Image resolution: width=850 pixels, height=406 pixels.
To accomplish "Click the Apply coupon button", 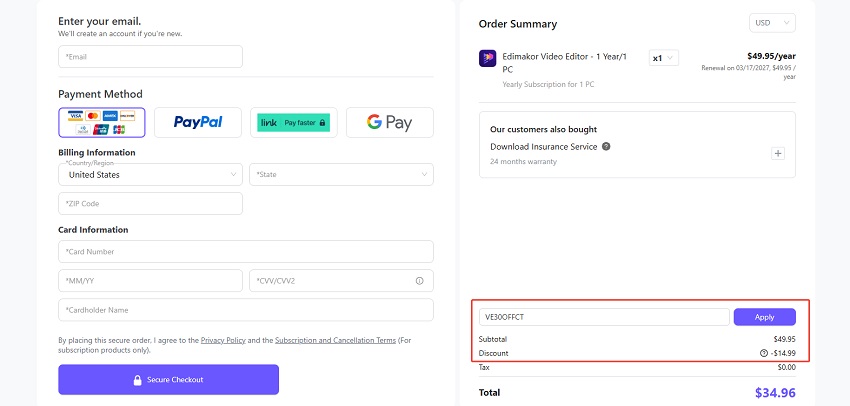I will pos(764,317).
